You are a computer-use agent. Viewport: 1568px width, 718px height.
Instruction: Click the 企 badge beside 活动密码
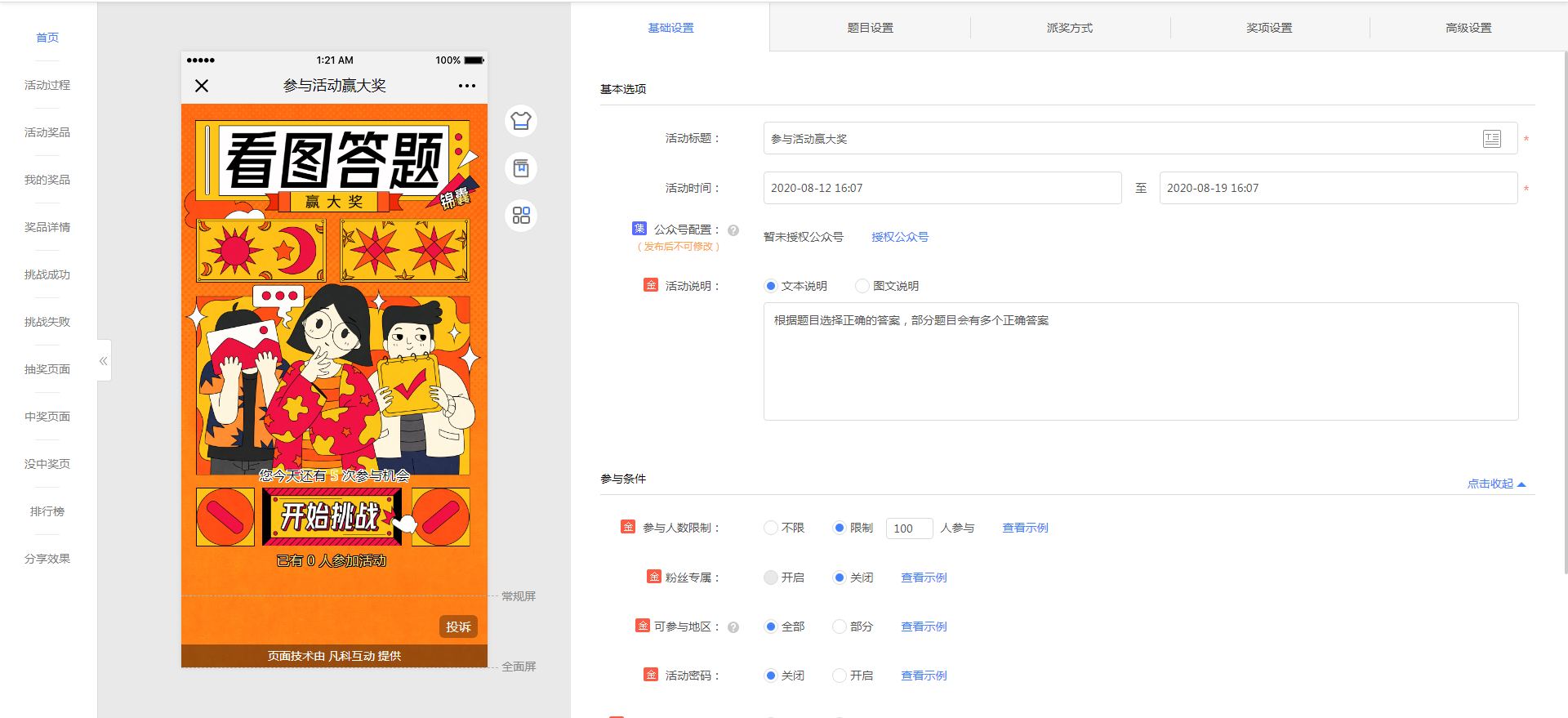pyautogui.click(x=651, y=675)
